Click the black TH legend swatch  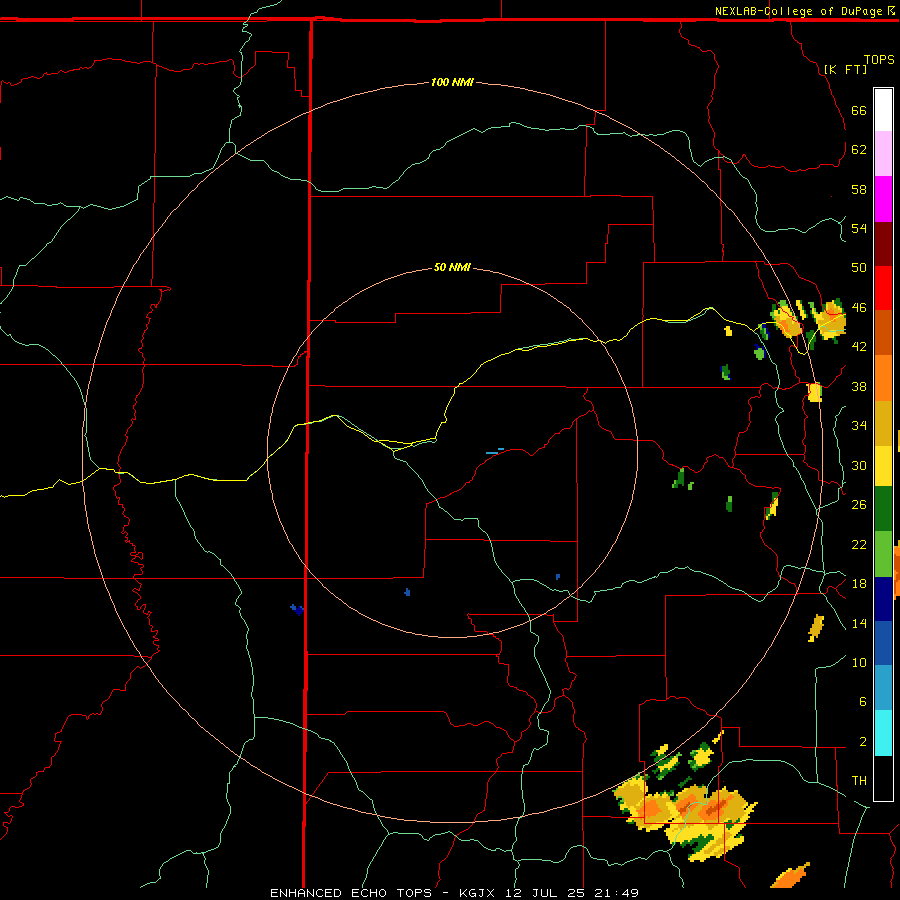(883, 778)
